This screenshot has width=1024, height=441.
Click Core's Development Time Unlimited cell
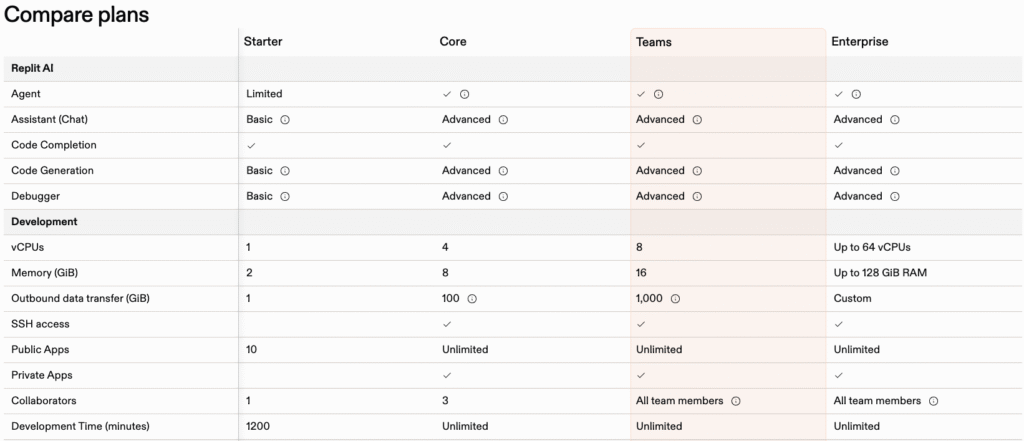click(465, 427)
